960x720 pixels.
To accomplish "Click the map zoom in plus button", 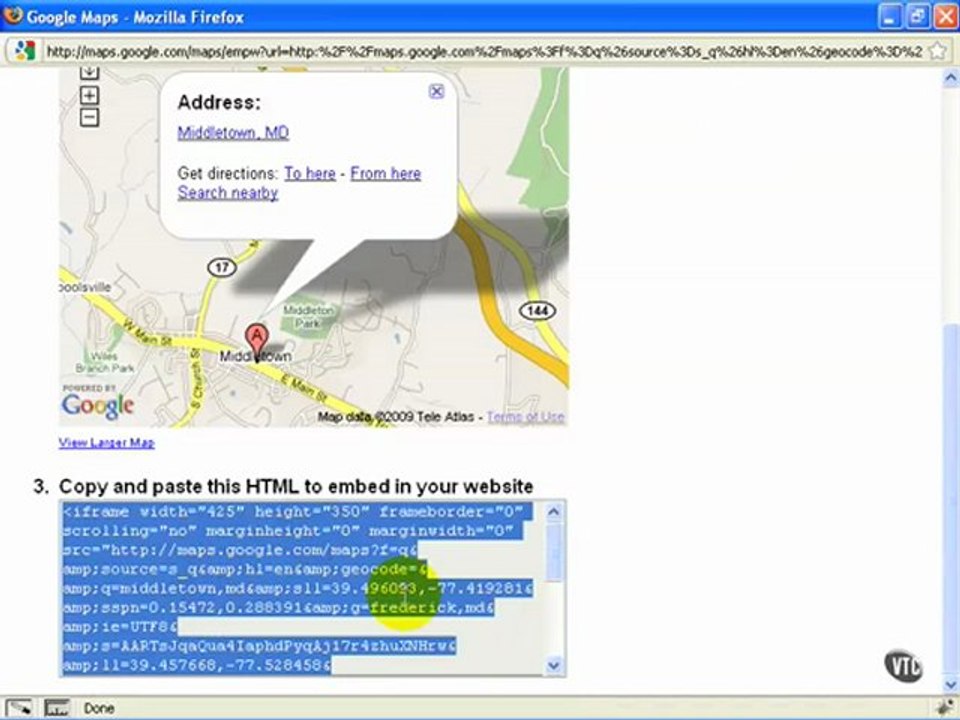I will point(89,96).
